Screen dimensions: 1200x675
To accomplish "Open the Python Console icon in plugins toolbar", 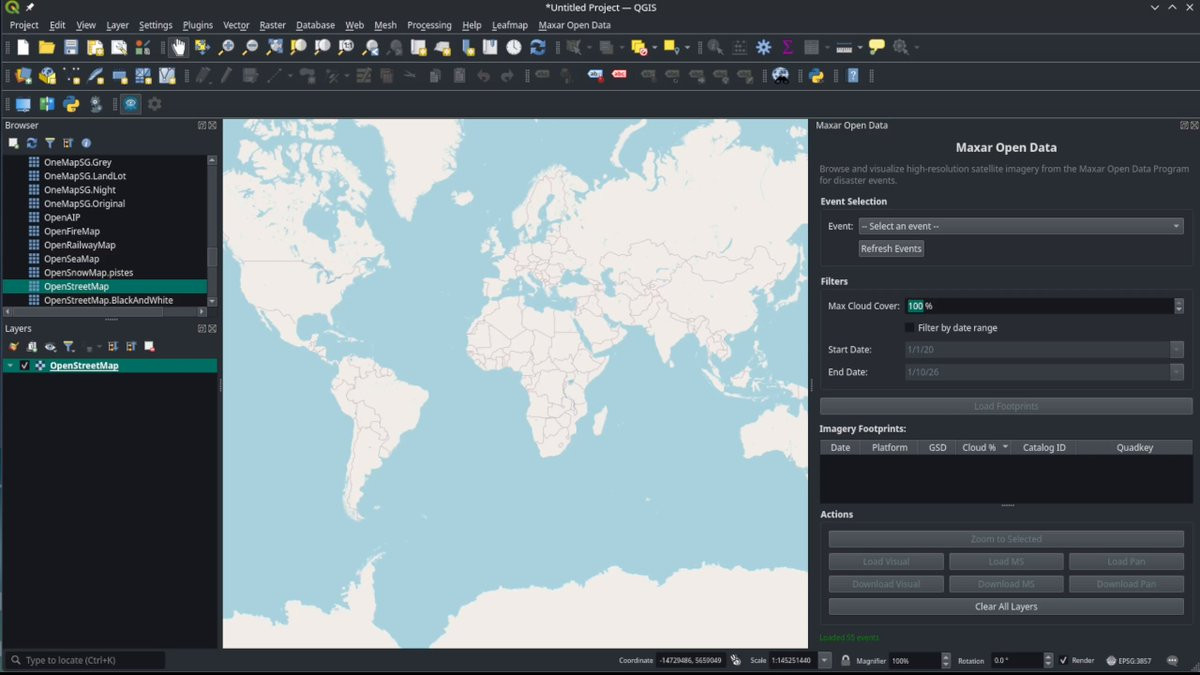I will pos(817,75).
